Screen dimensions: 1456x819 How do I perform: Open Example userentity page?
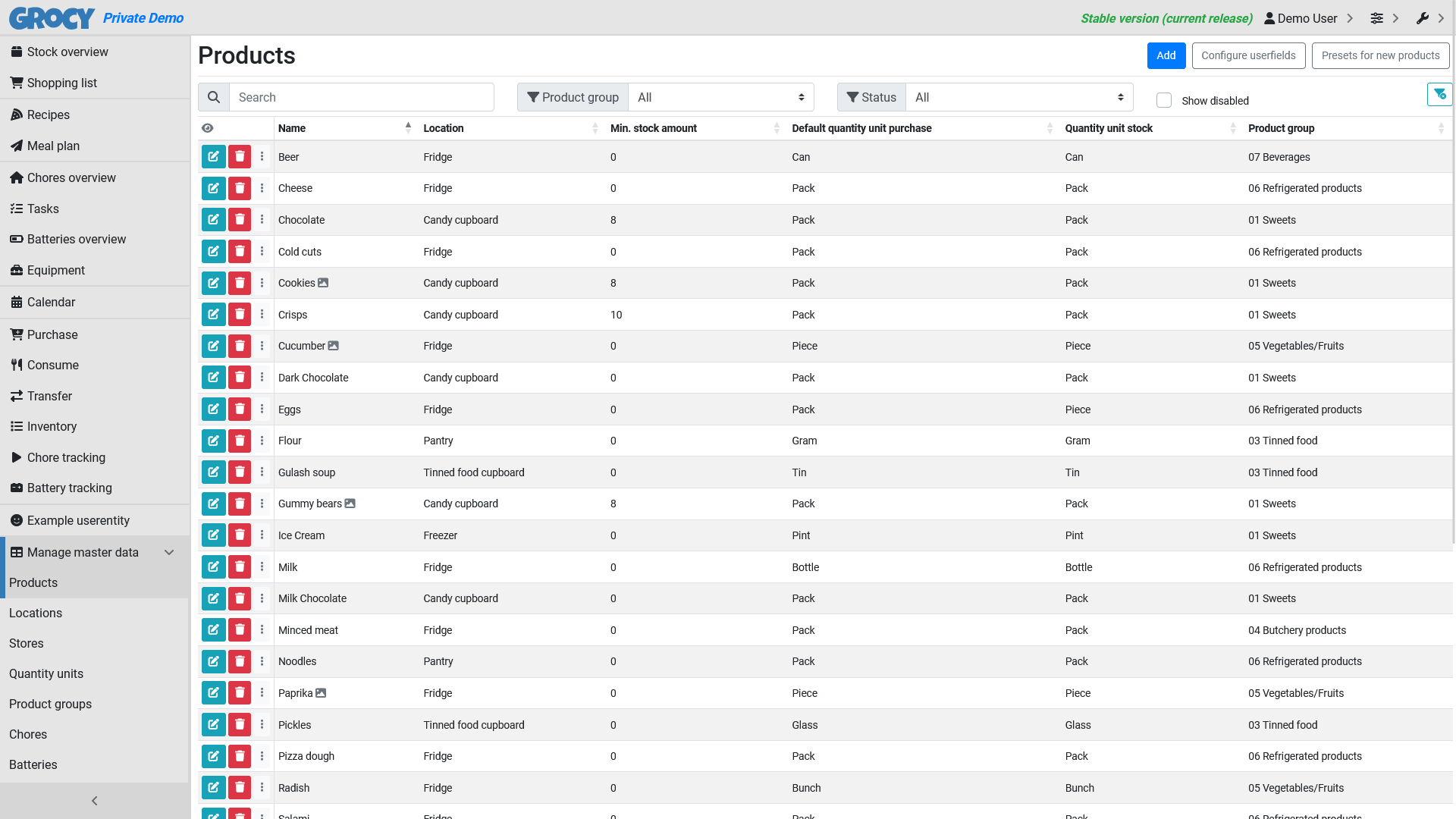95,520
